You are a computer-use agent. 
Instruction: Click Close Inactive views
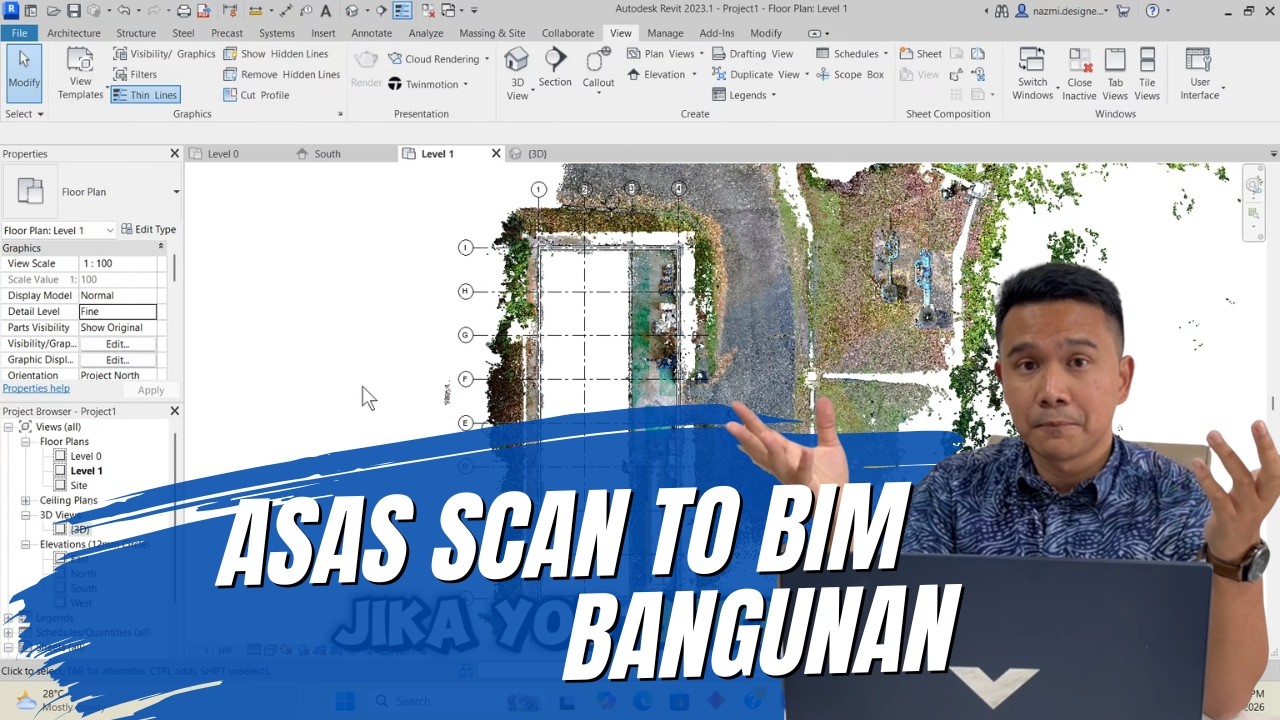pos(1080,74)
